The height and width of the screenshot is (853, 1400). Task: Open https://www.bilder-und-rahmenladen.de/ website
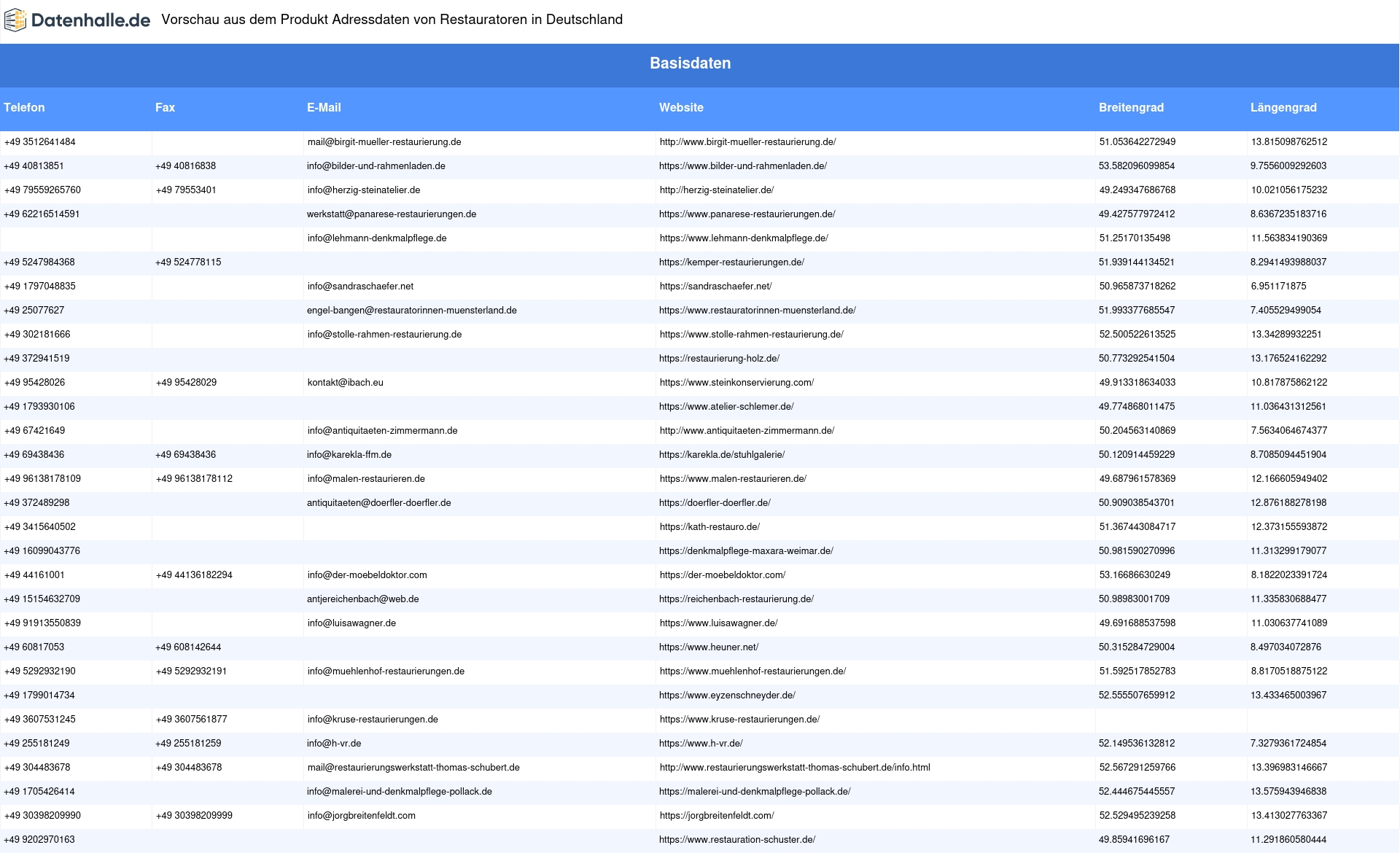(x=743, y=166)
